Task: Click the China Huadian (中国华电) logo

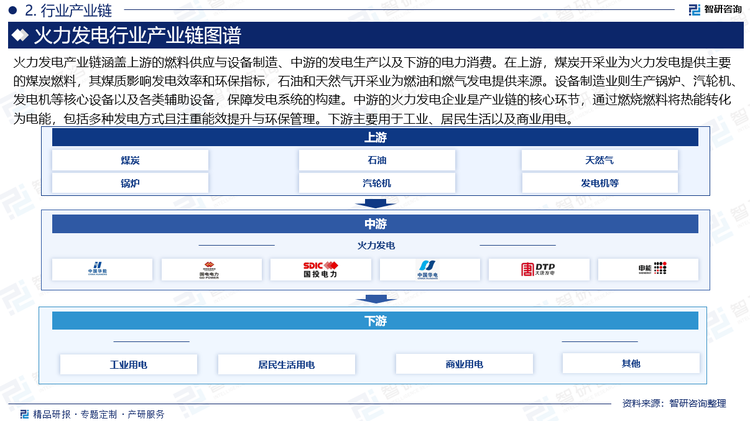Action: (427, 270)
